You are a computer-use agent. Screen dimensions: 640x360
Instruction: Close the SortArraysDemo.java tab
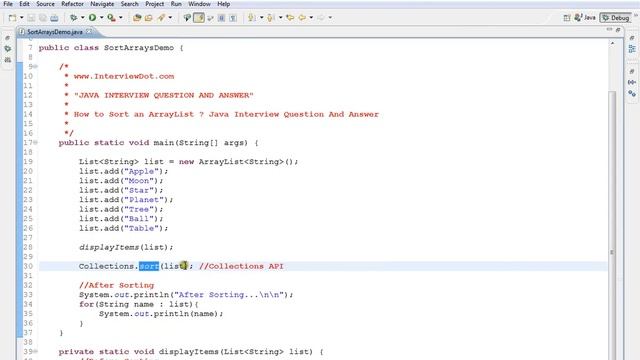[x=89, y=31]
